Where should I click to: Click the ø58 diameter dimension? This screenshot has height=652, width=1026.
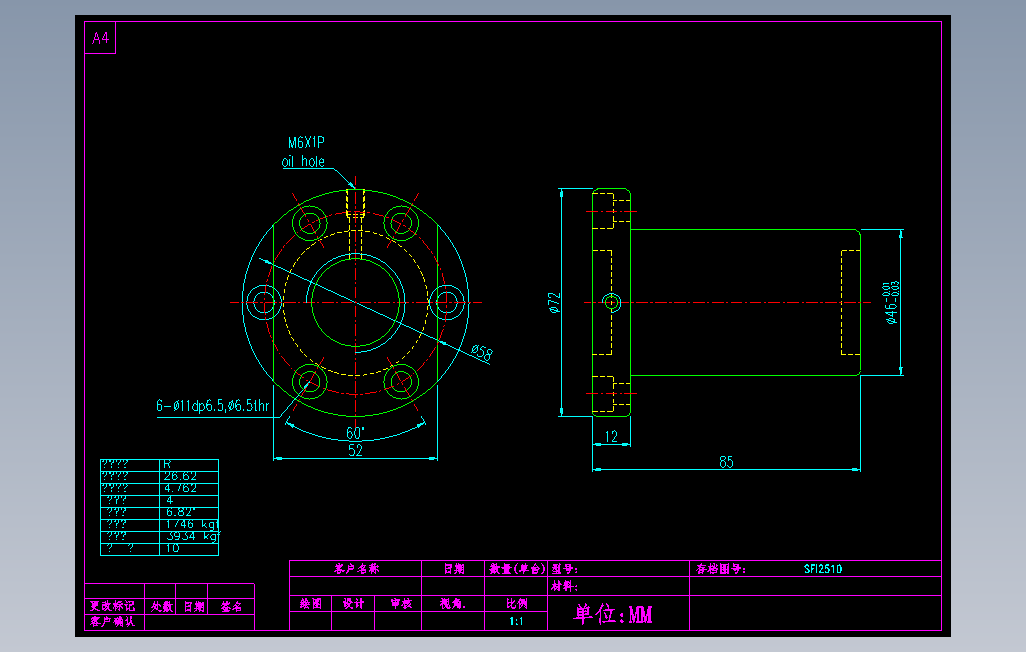click(482, 353)
